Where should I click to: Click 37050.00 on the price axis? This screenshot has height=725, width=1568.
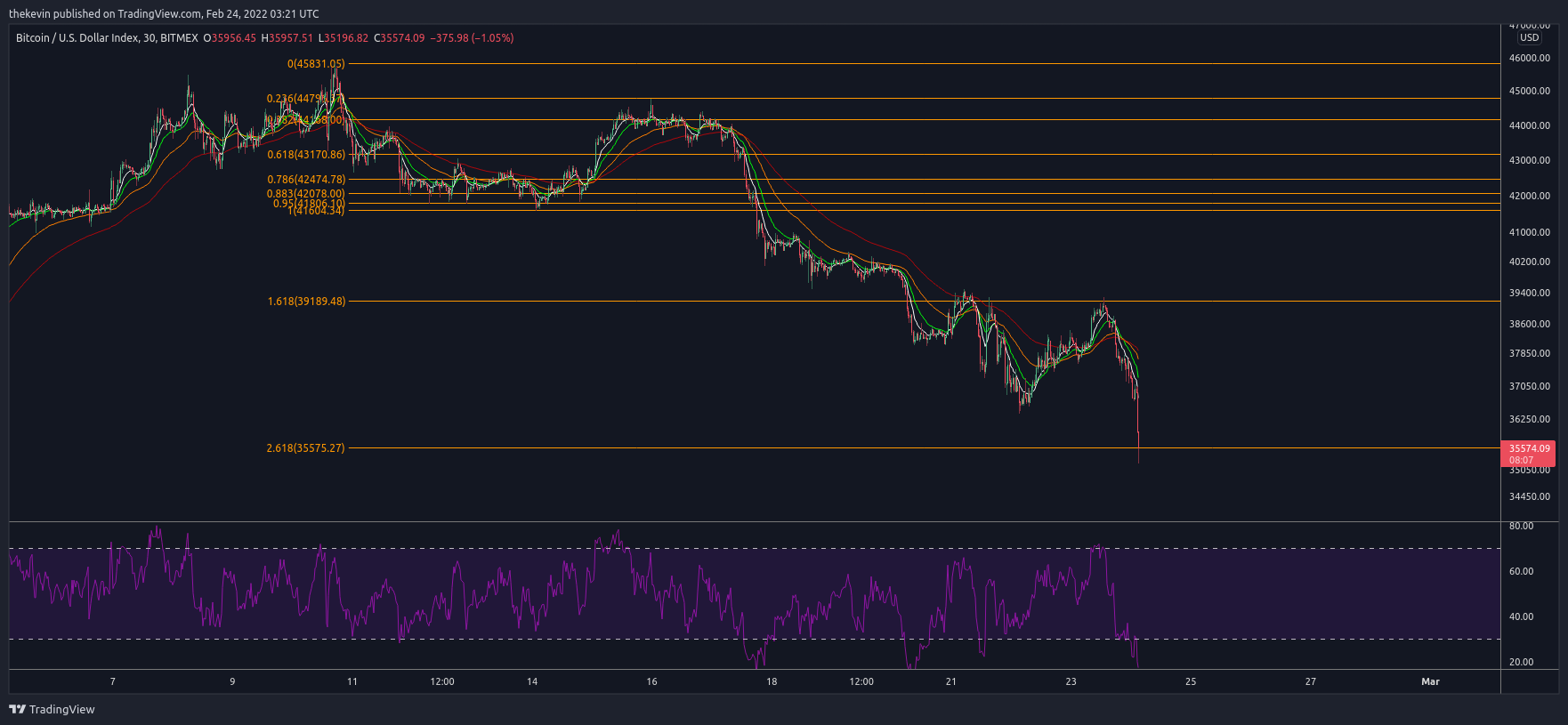[x=1530, y=386]
